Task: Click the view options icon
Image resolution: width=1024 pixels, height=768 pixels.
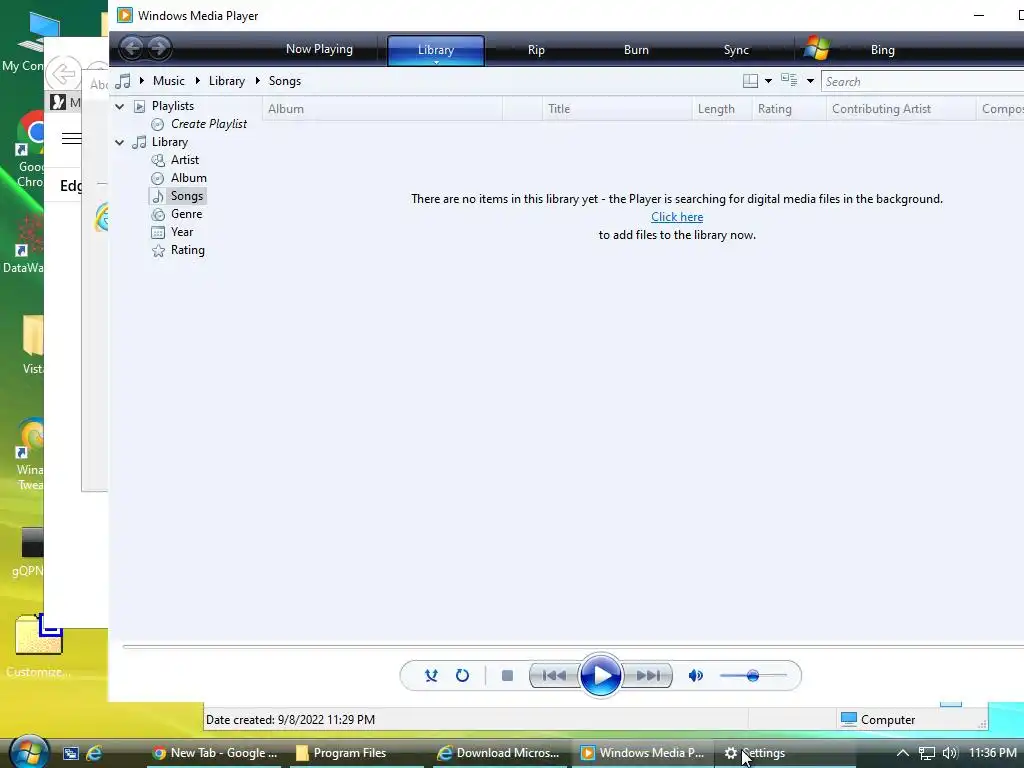Action: coord(790,80)
